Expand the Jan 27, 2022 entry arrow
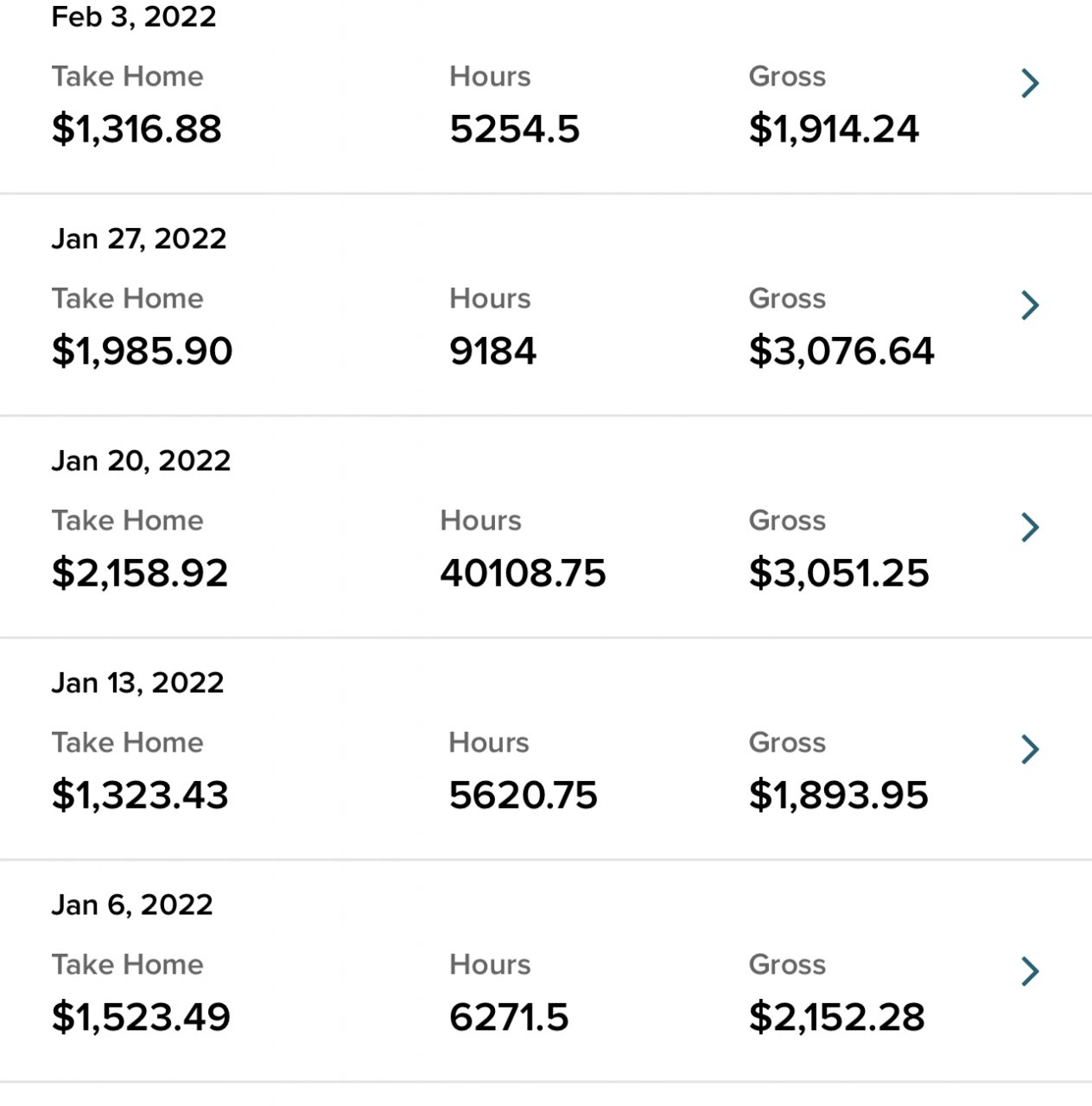This screenshot has width=1092, height=1106. point(1029,305)
